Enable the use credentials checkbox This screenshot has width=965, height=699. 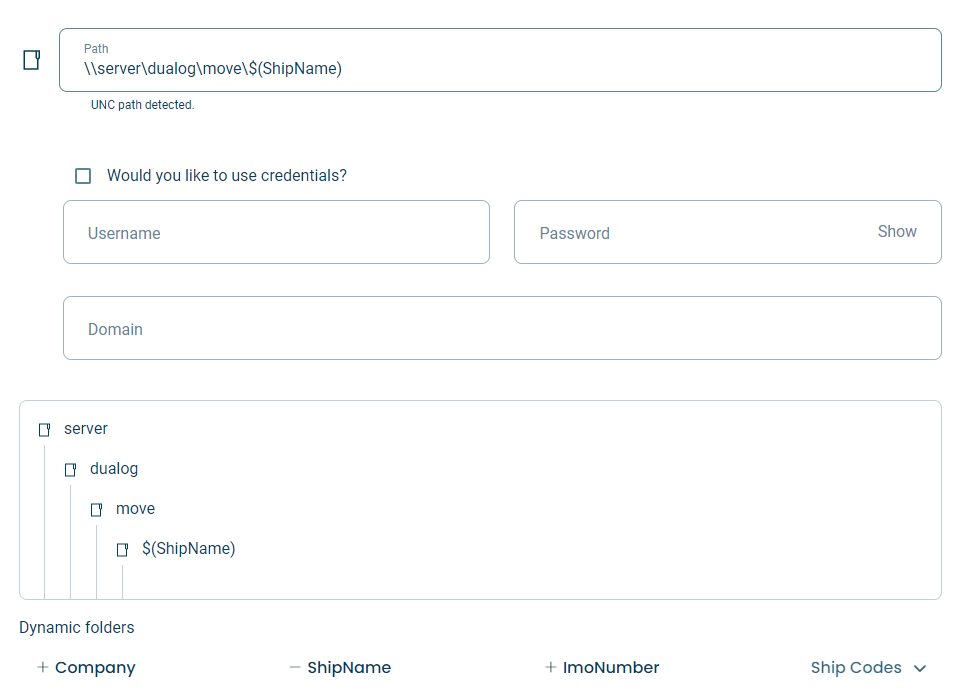pyautogui.click(x=83, y=176)
